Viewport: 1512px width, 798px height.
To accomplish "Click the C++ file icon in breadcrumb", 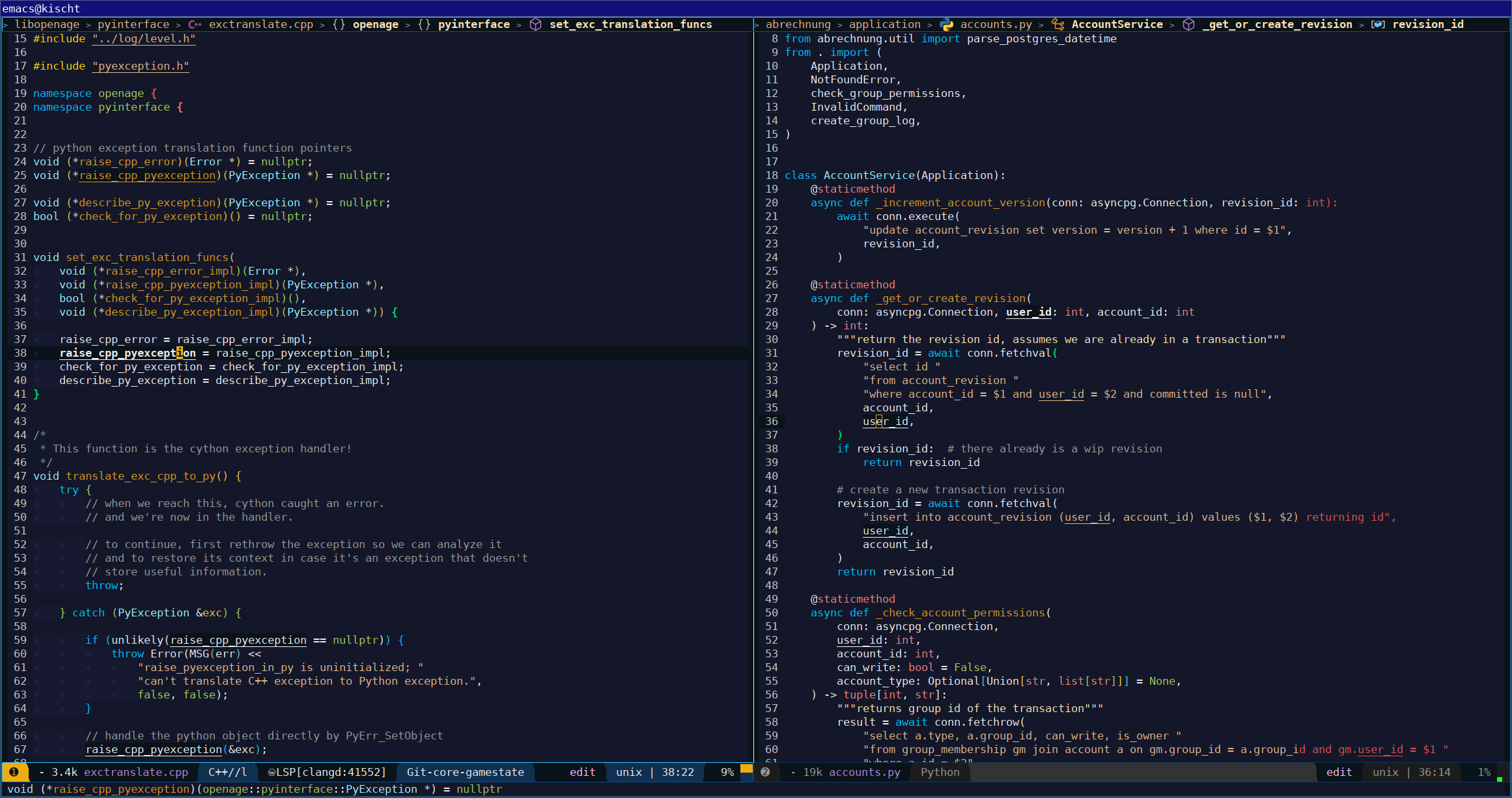I will (x=195, y=25).
